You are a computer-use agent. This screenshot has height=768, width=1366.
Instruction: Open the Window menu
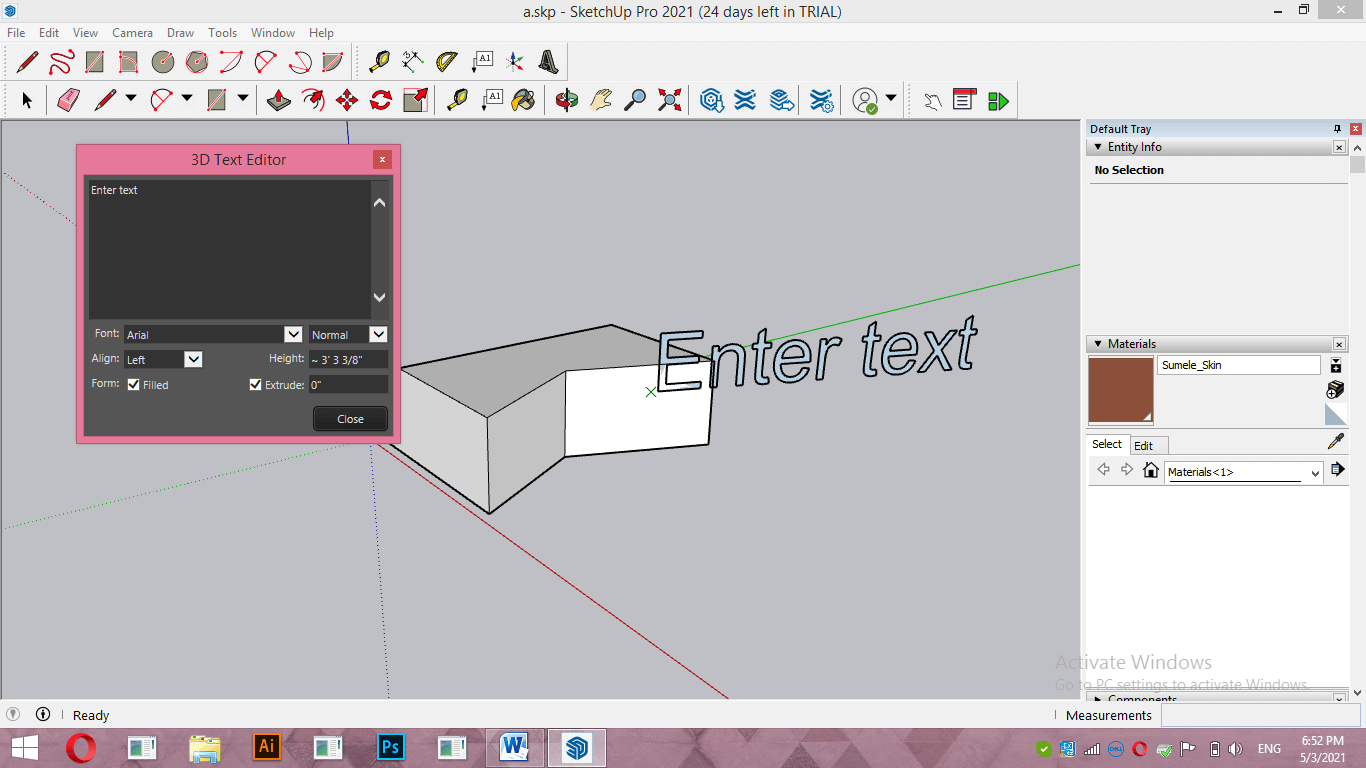273,33
